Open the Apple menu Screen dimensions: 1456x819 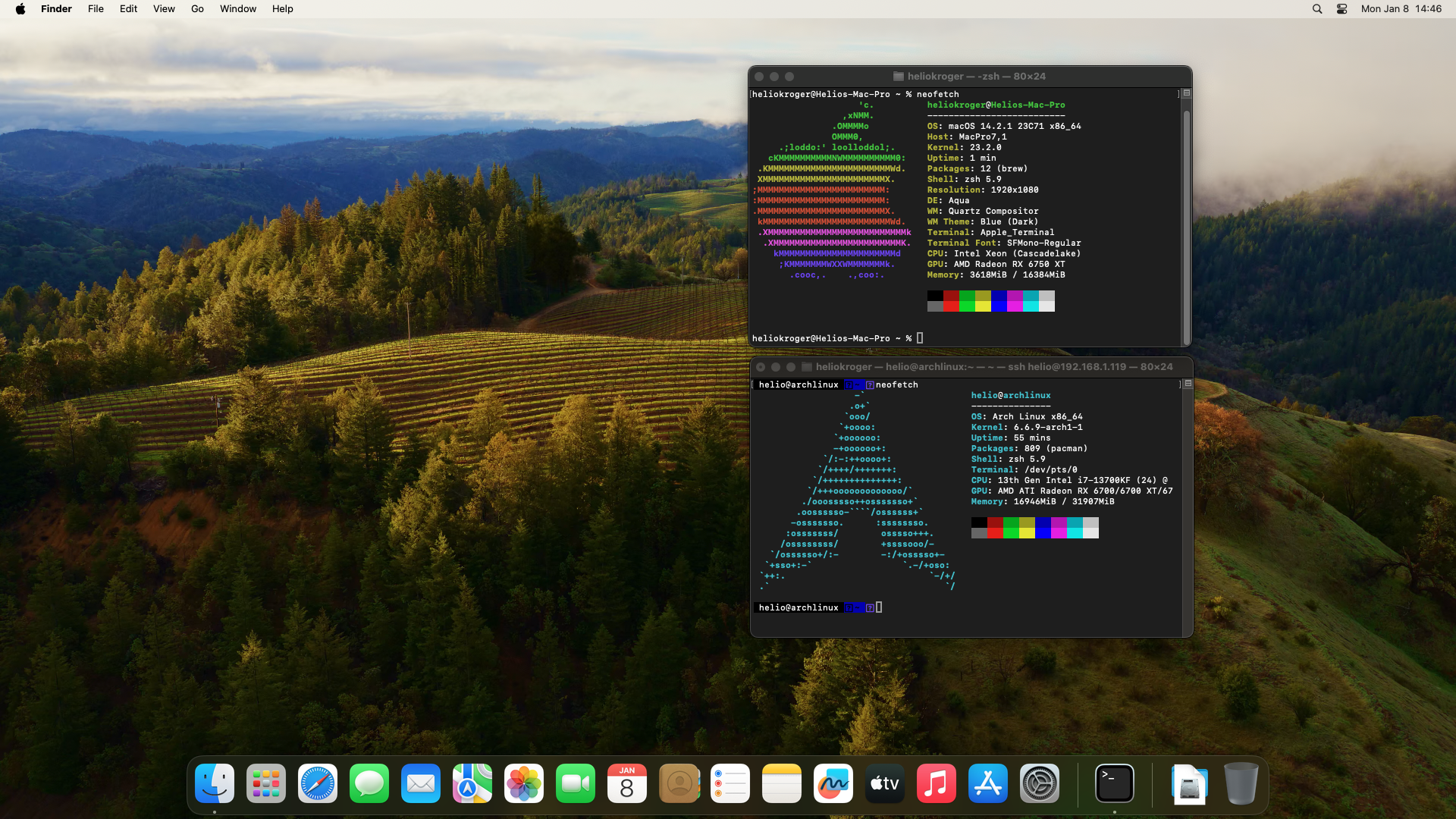click(20, 9)
